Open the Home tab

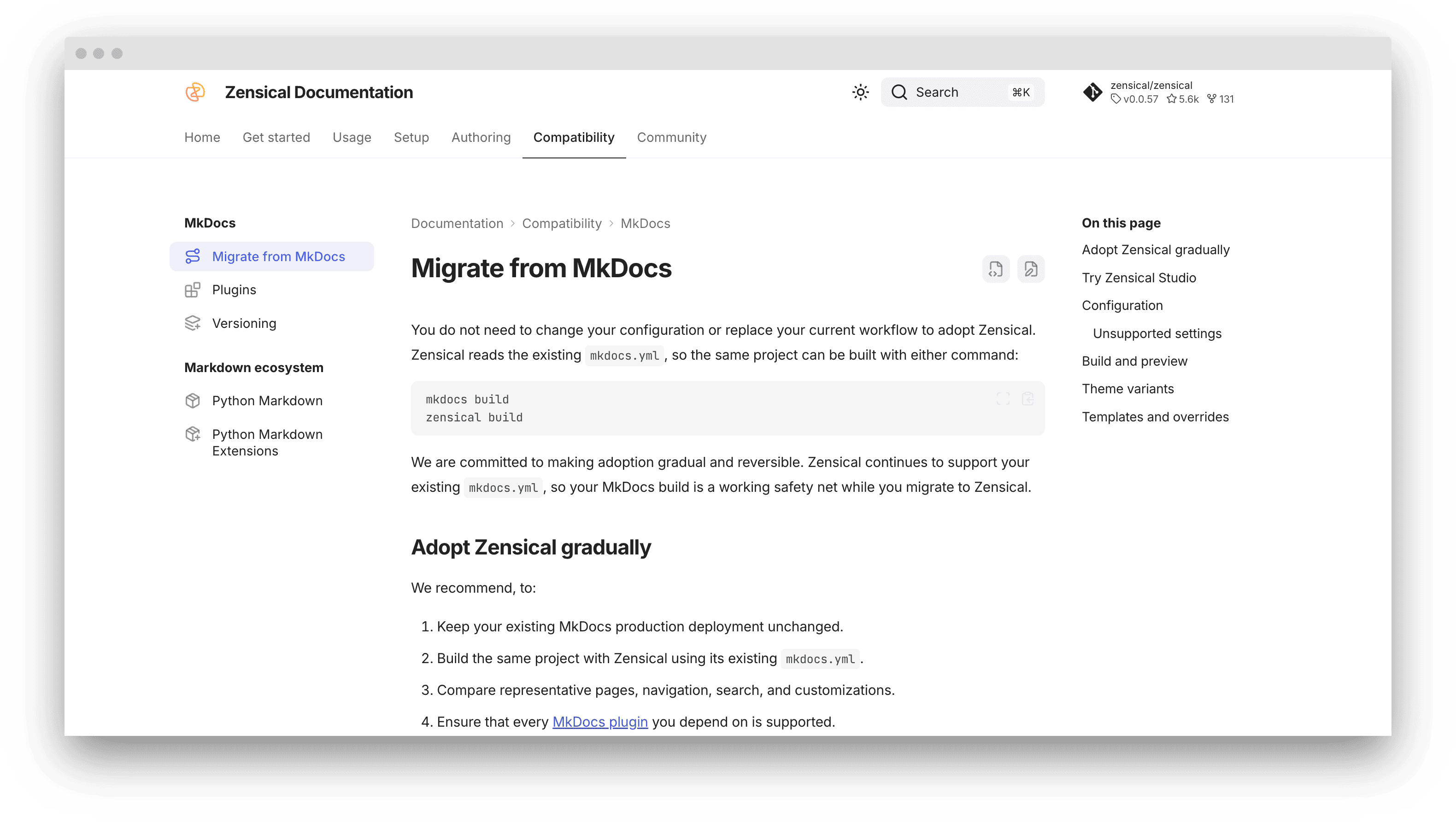point(202,137)
